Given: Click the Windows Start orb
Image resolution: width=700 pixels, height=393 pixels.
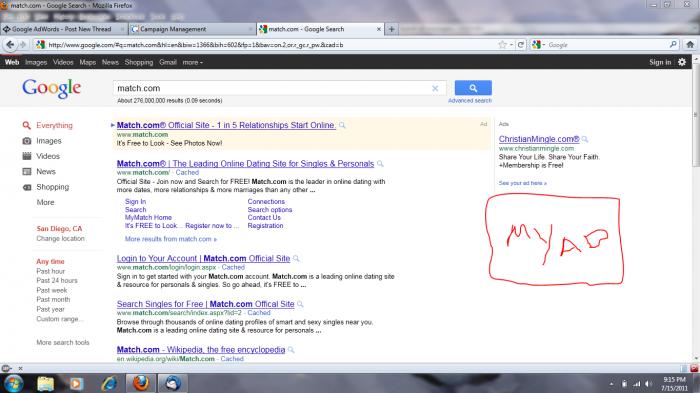Looking at the screenshot, I should 13,383.
